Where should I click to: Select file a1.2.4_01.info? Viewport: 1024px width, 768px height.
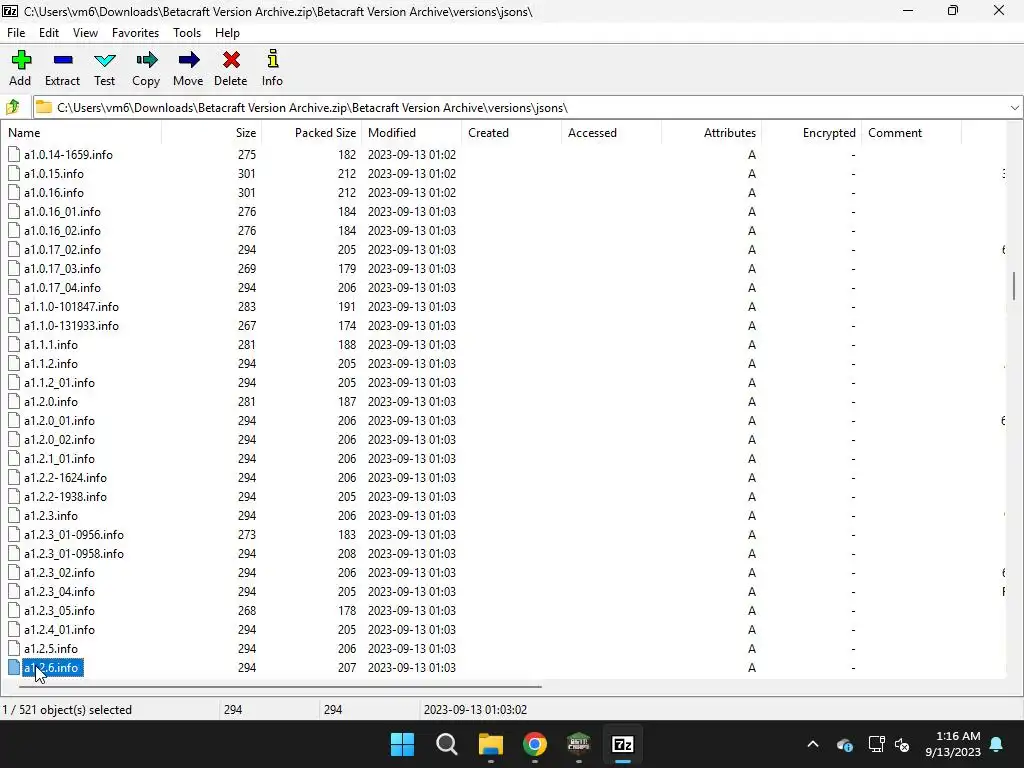(59, 630)
